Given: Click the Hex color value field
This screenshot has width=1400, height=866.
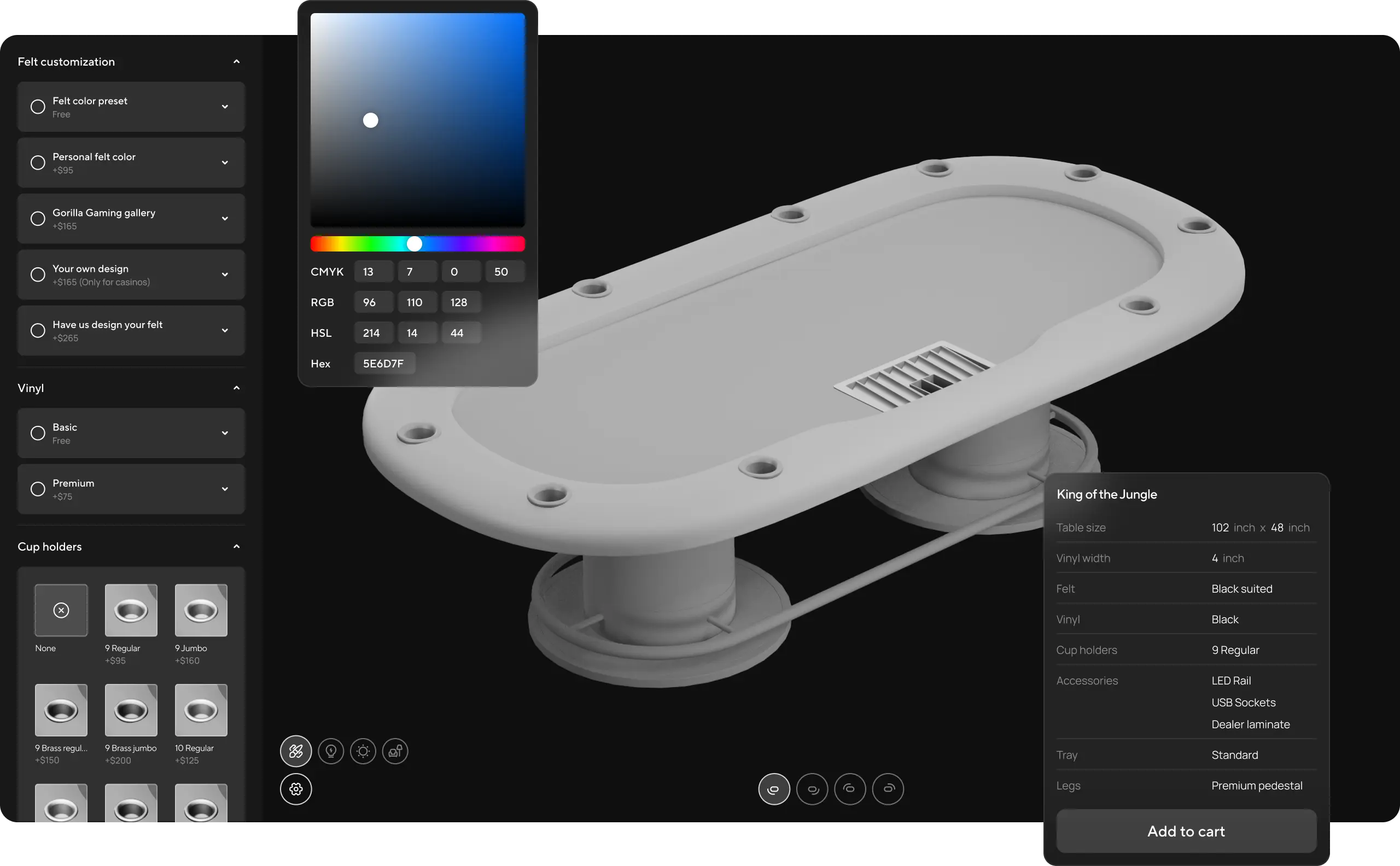Looking at the screenshot, I should point(384,364).
